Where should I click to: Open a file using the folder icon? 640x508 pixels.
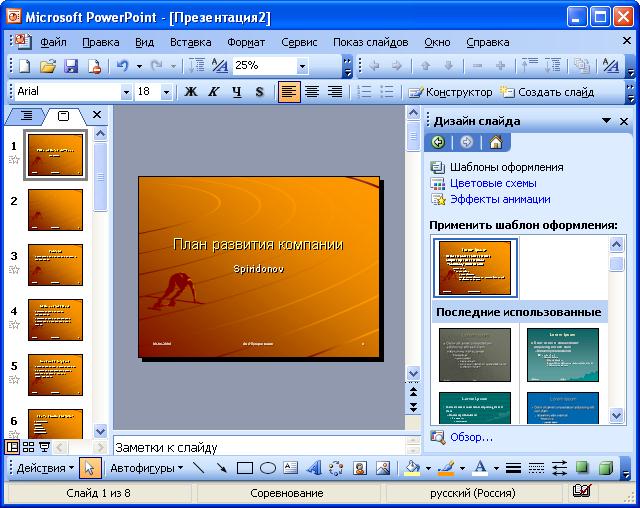(x=48, y=66)
